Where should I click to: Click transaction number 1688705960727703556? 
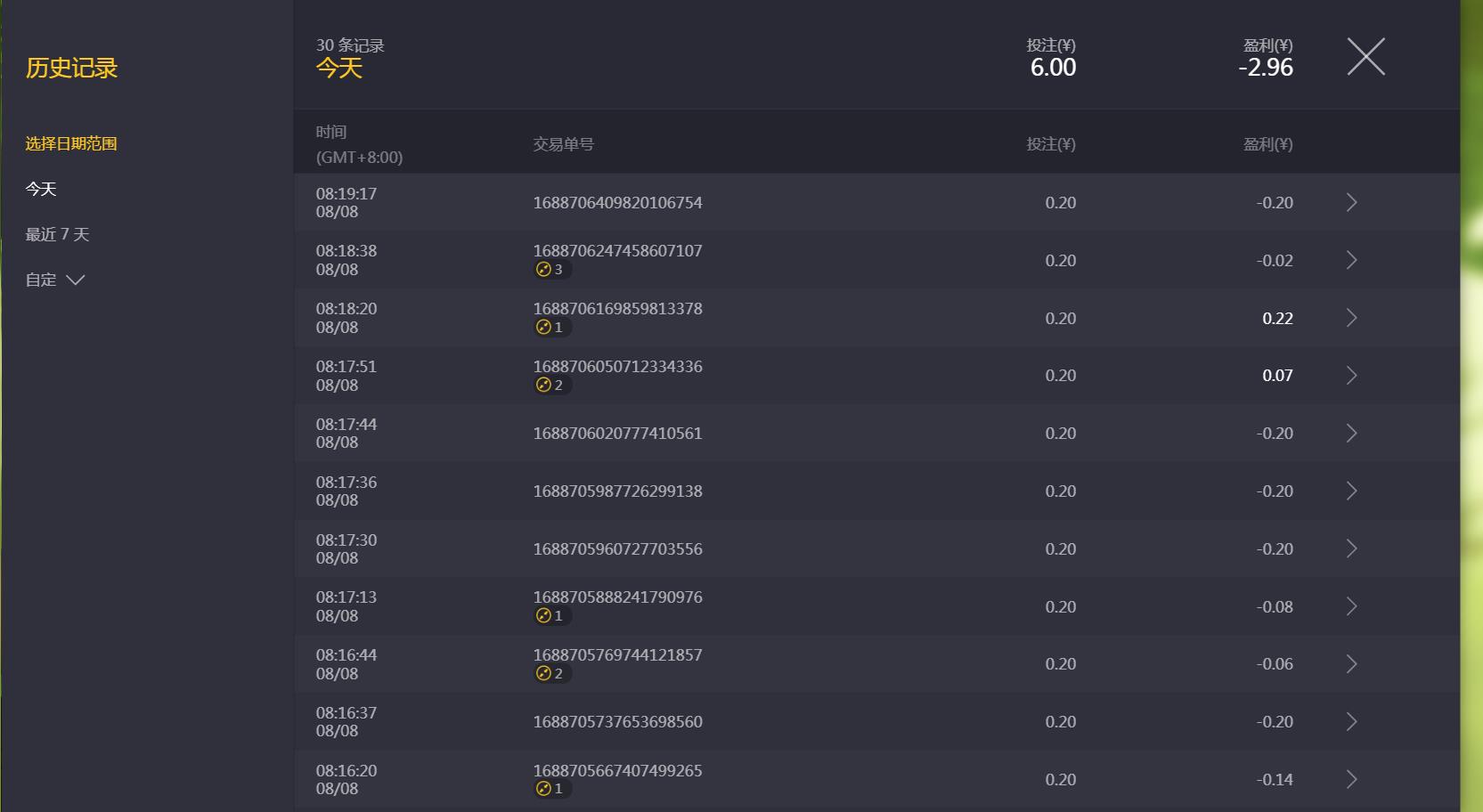click(617, 549)
